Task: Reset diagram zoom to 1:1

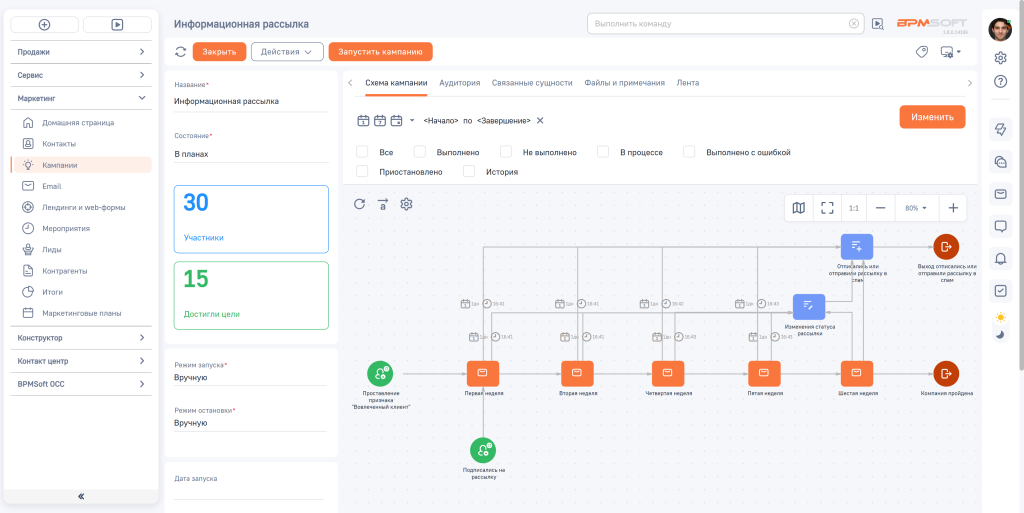Action: (854, 208)
